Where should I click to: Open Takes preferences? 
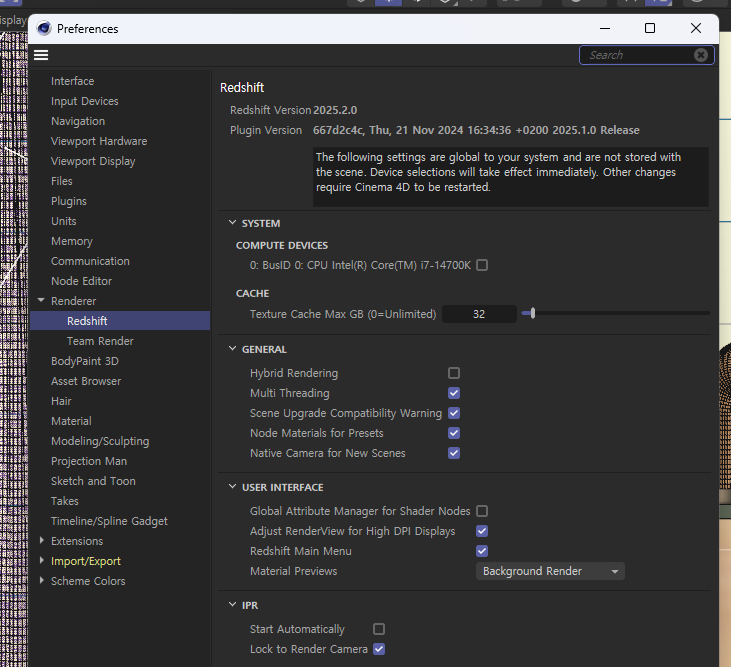(x=64, y=501)
